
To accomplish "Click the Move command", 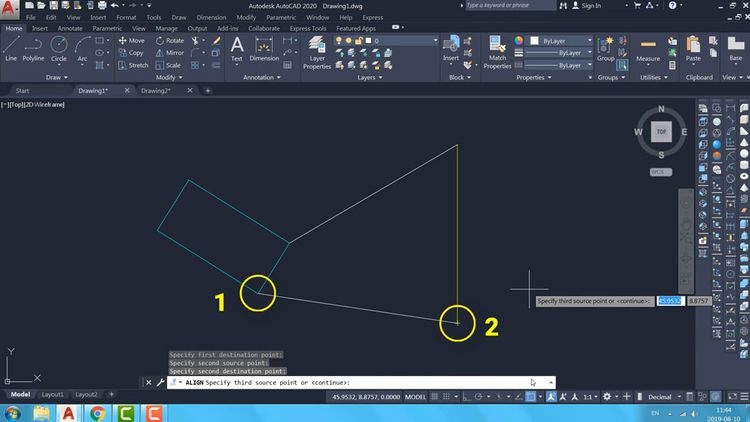I will (132, 41).
